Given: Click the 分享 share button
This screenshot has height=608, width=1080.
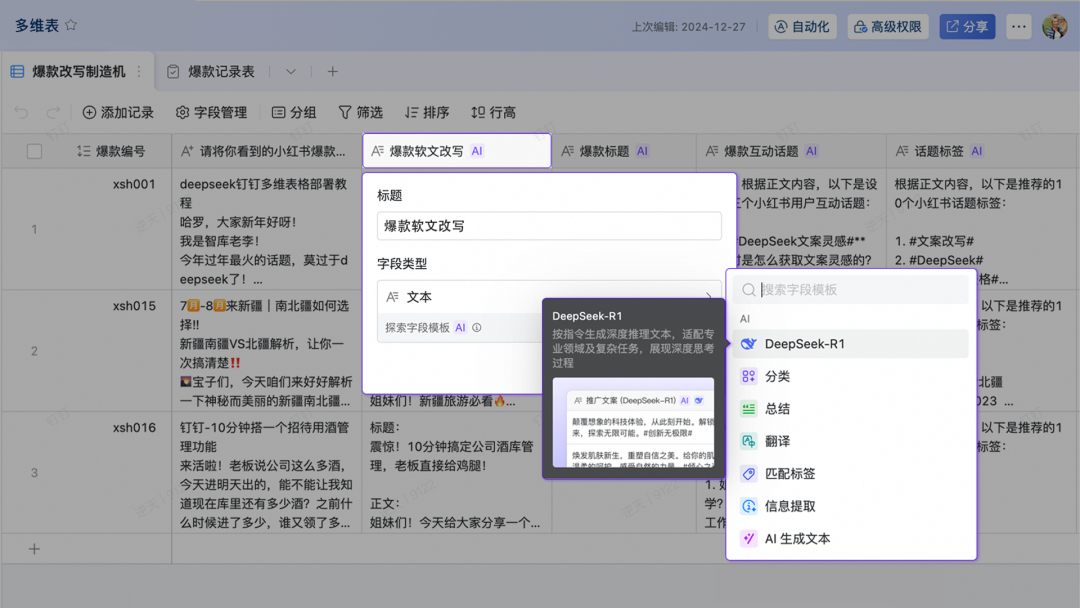Looking at the screenshot, I should pos(966,26).
